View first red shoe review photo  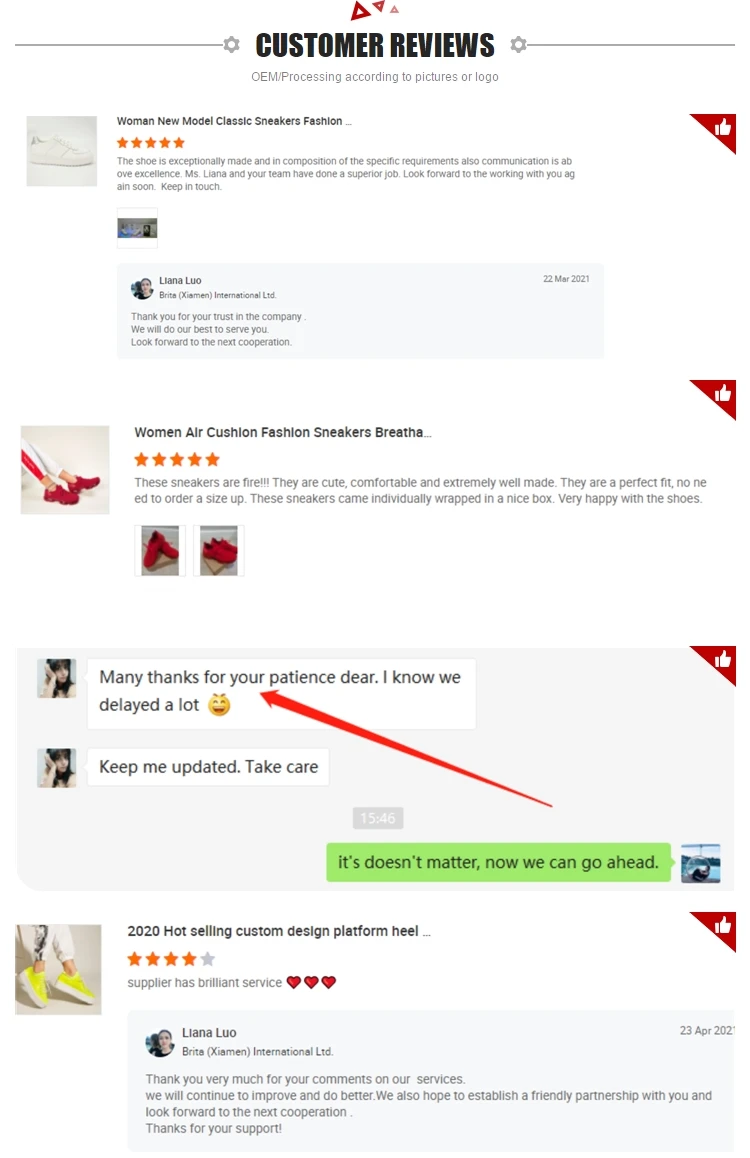pos(160,550)
